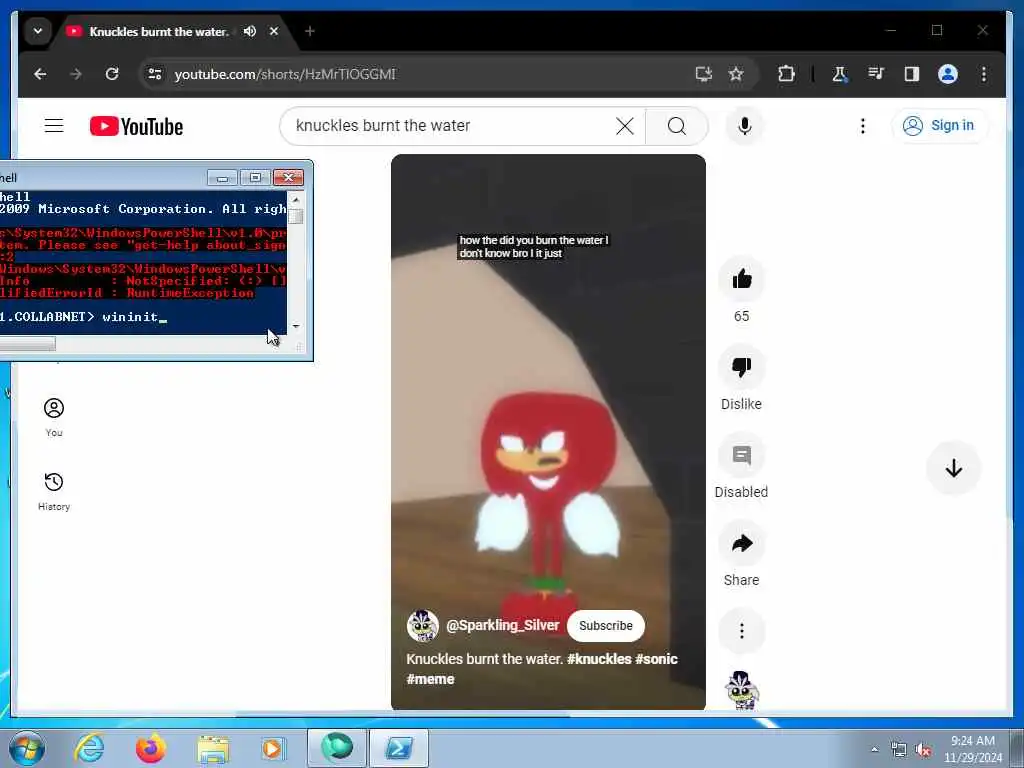Pause the Knuckles Short video
The height and width of the screenshot is (768, 1024).
point(548,431)
